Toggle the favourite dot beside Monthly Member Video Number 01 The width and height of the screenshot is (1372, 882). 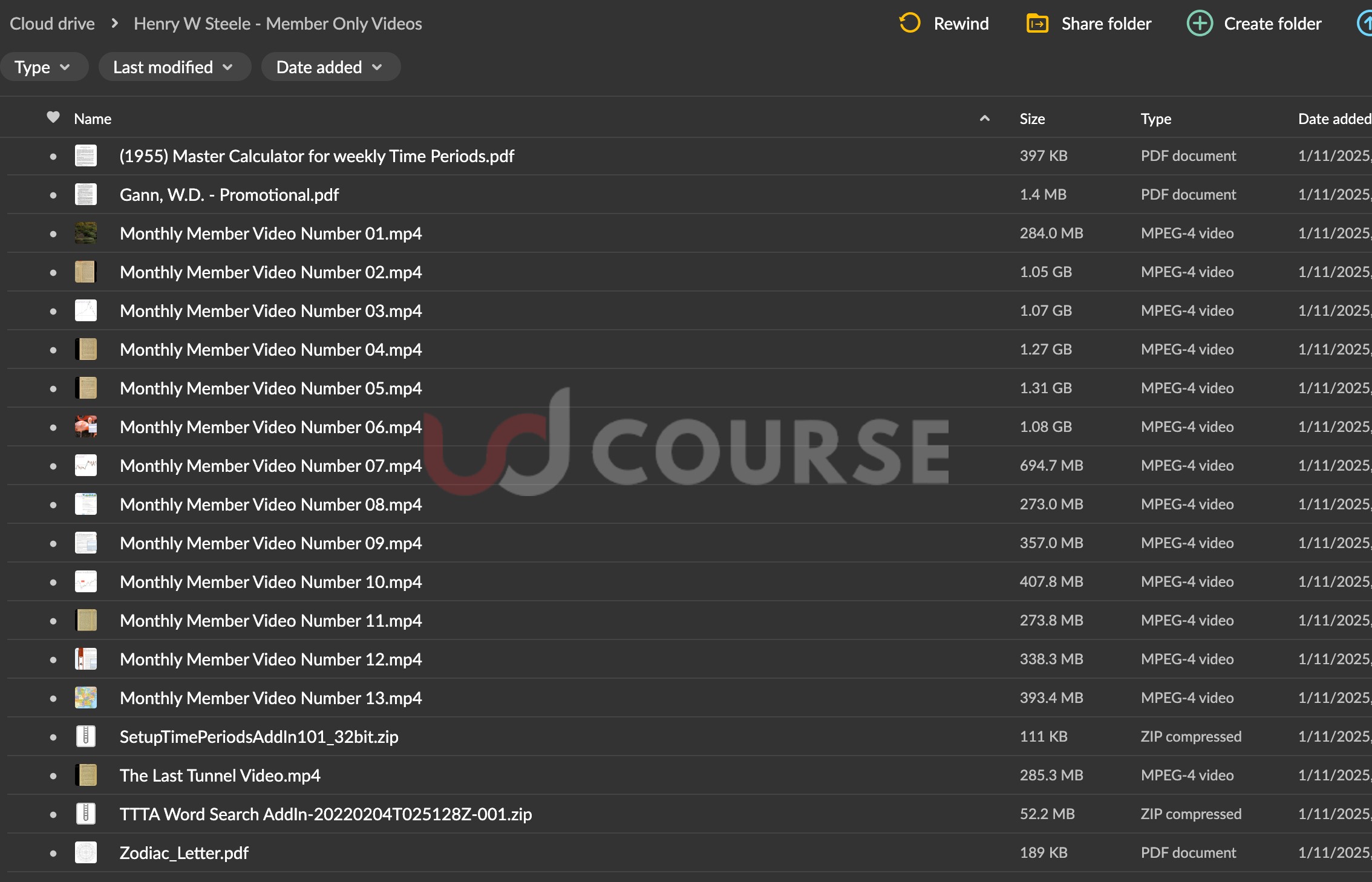[x=53, y=234]
